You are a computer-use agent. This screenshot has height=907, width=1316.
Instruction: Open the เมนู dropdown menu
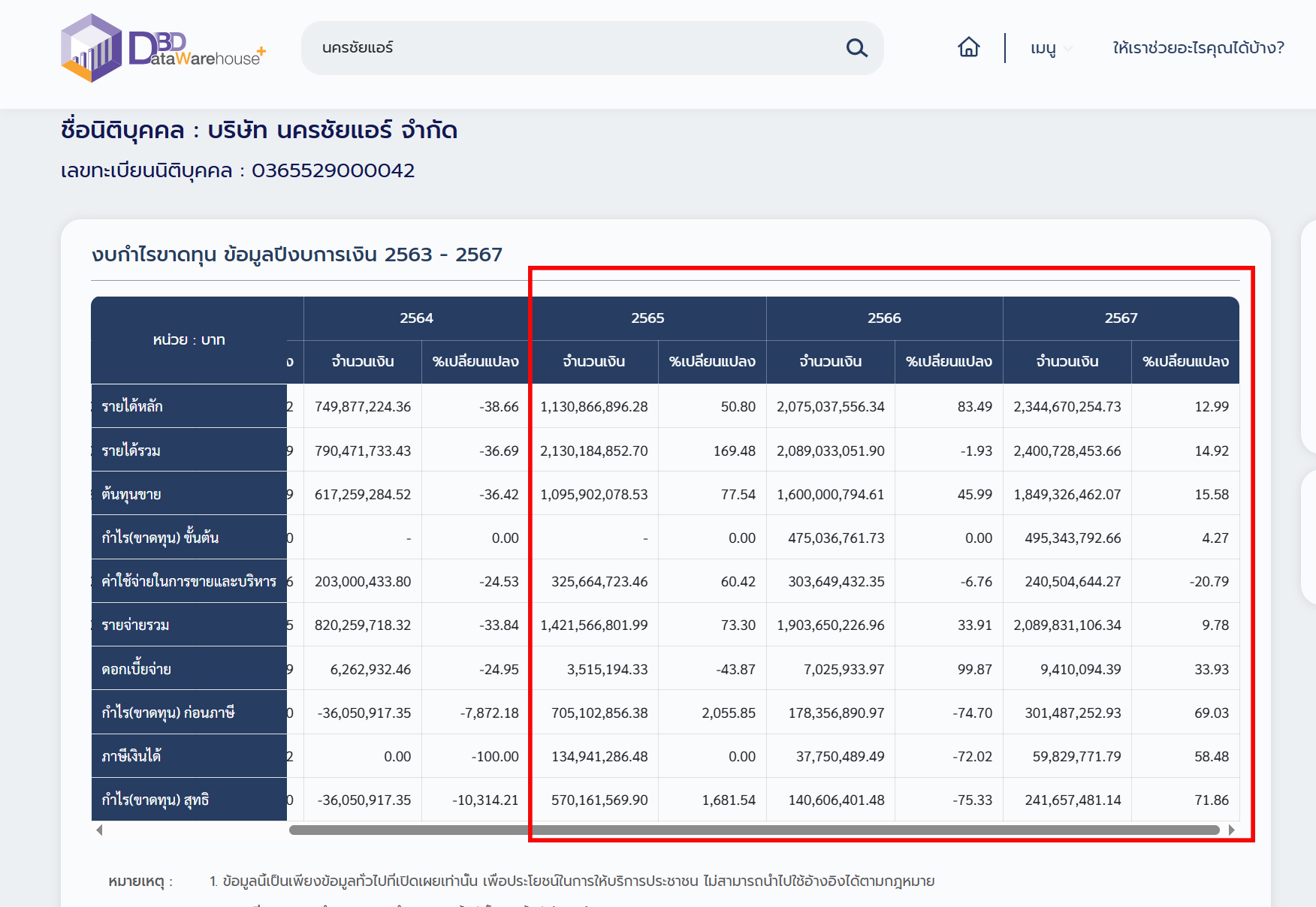[1043, 48]
